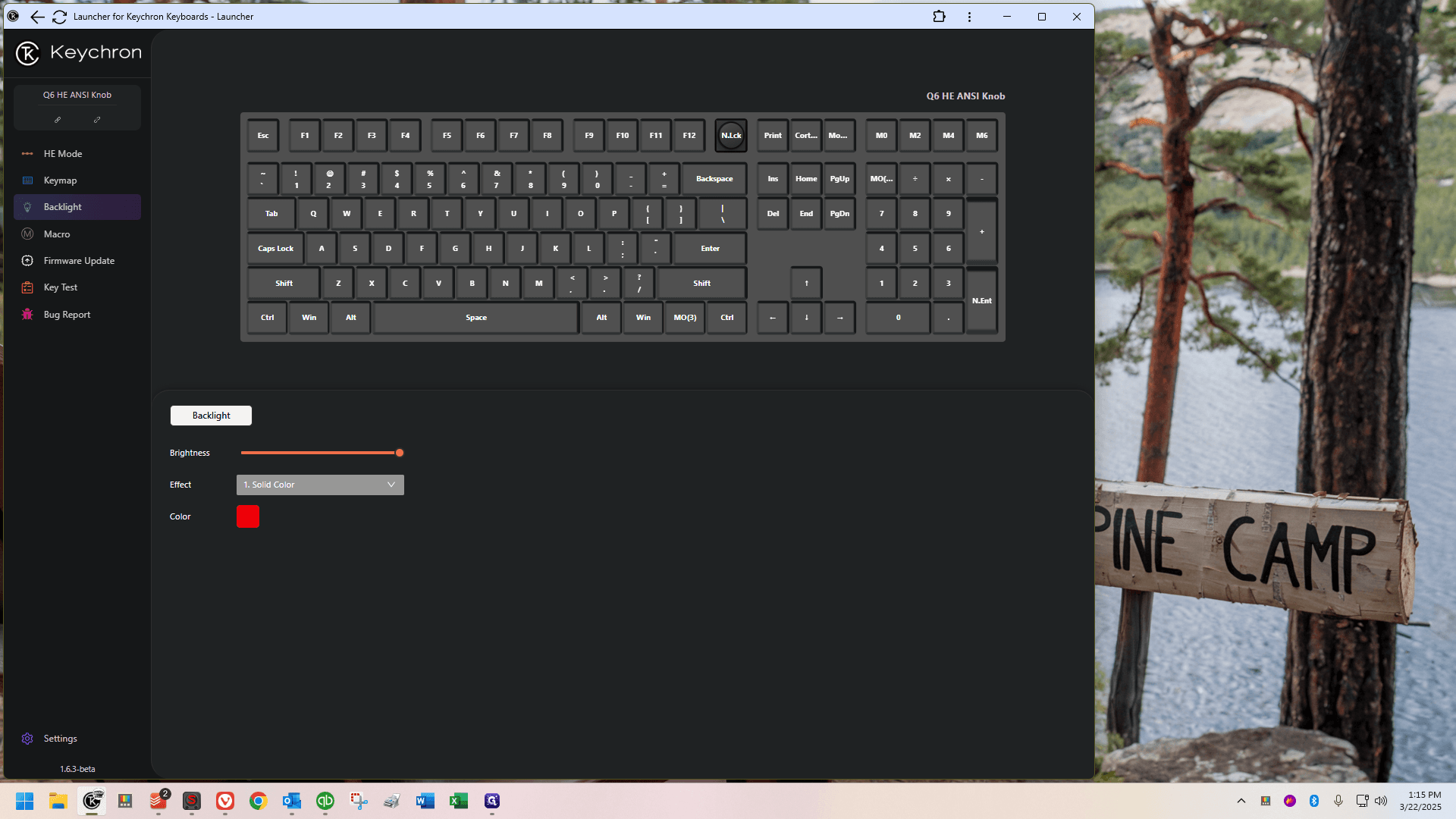
Task: Click the Cort... key
Action: point(806,136)
